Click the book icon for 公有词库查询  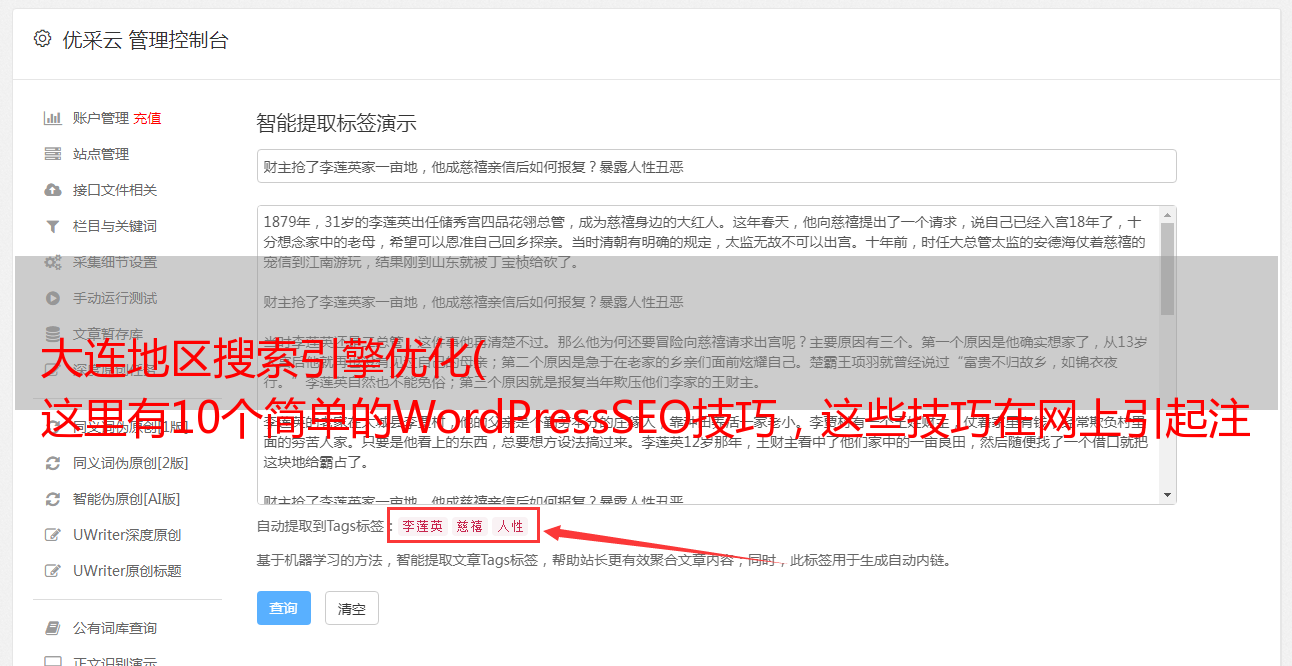[53, 628]
